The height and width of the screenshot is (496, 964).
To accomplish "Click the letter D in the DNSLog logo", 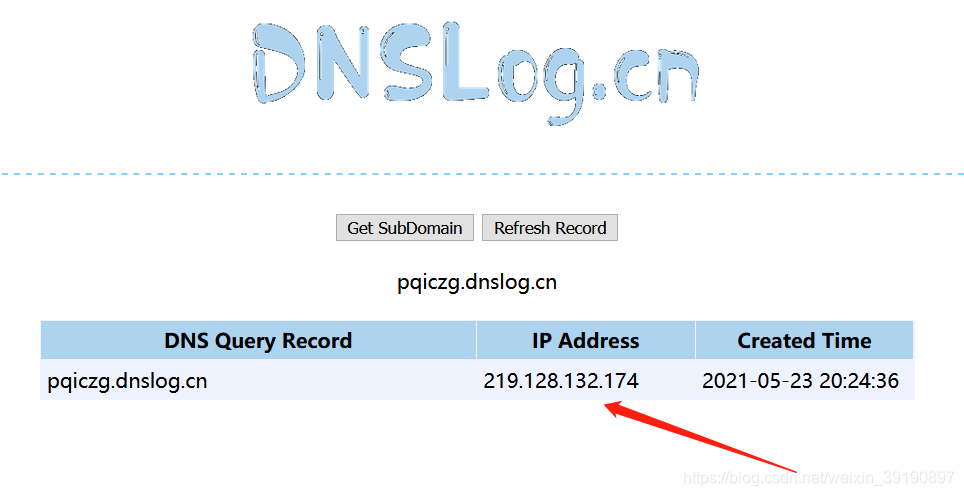I will pyautogui.click(x=279, y=63).
